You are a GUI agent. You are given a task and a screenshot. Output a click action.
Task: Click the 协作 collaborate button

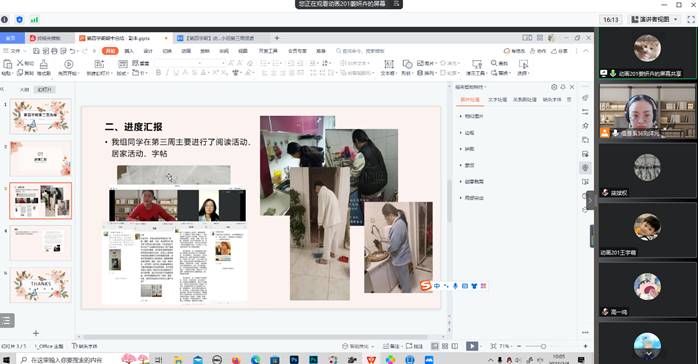click(538, 51)
